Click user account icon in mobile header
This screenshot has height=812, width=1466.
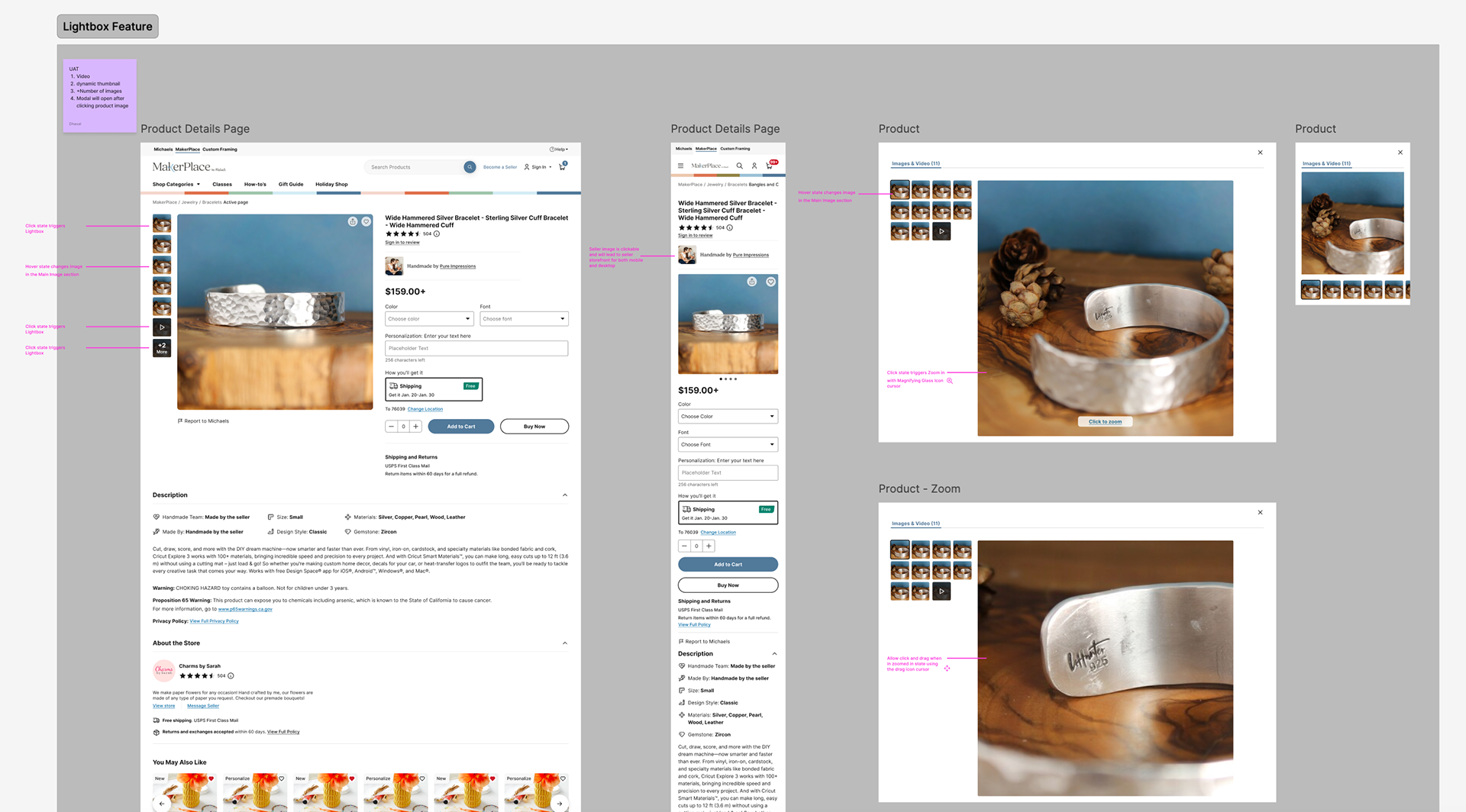point(754,166)
